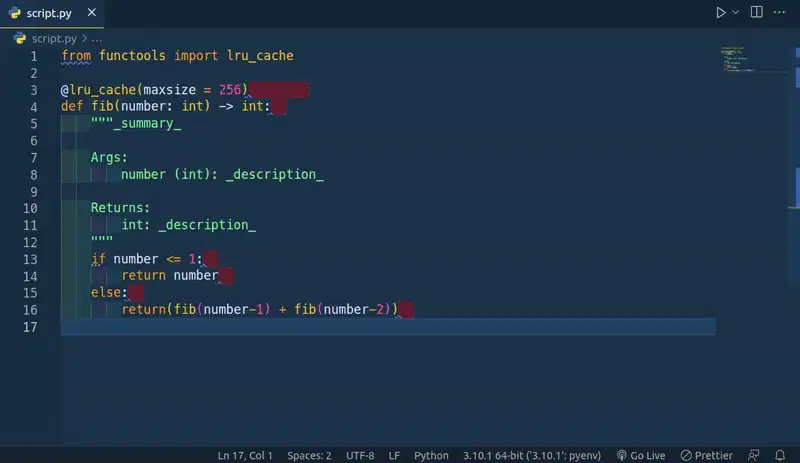Screen dimensions: 800x463
Task: Open Go to Line from Ln 17, Col 1
Action: click(245, 455)
